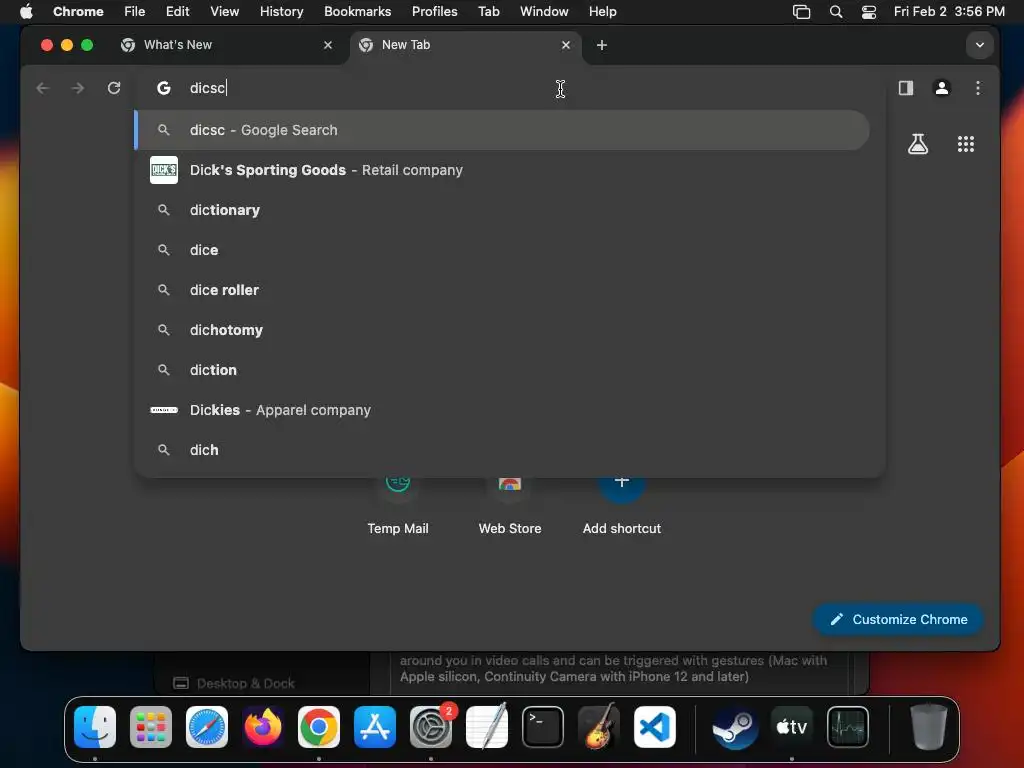1024x768 pixels.
Task: Choose the 'dichotomy' suggestion
Action: click(x=502, y=330)
